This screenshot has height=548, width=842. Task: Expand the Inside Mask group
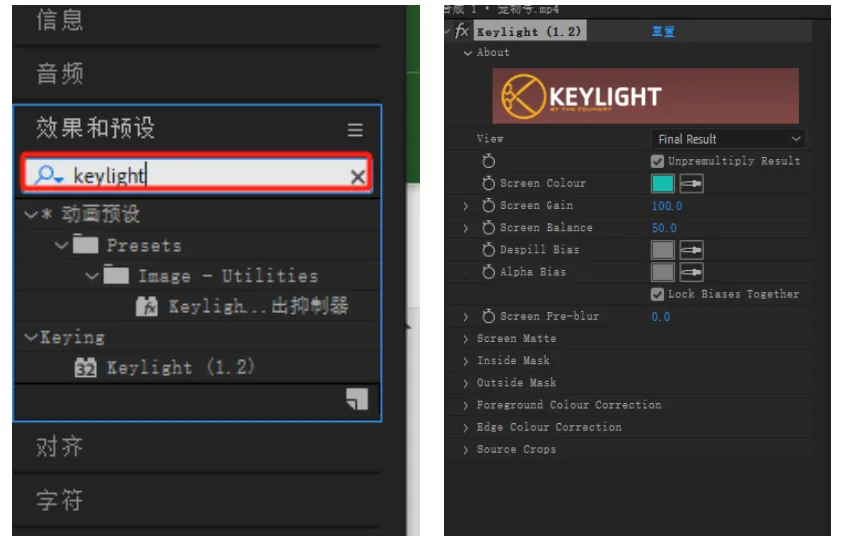pyautogui.click(x=466, y=361)
